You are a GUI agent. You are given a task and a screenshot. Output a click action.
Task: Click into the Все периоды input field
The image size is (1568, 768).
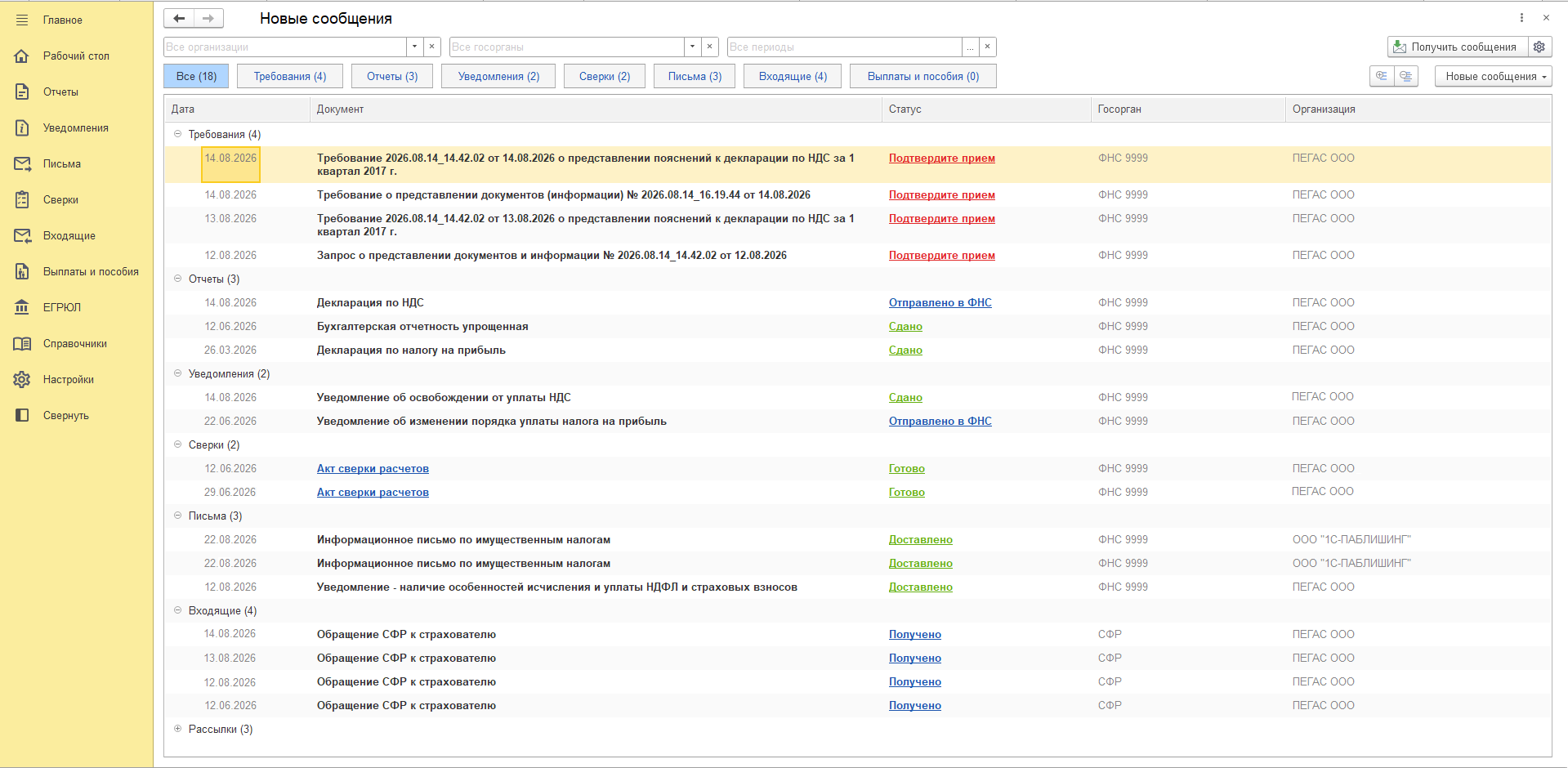844,47
